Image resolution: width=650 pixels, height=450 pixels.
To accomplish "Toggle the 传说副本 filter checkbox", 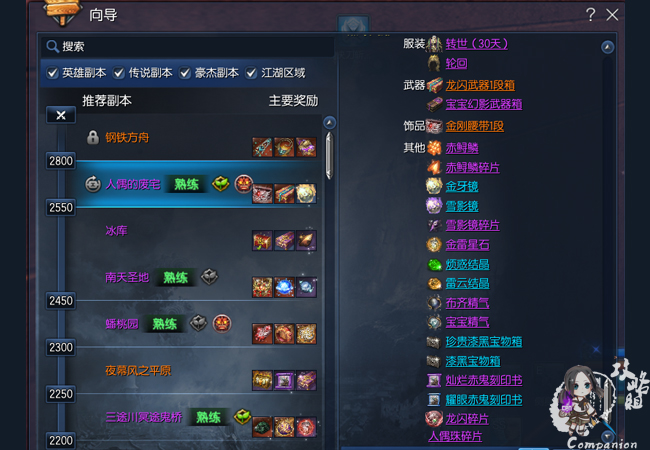I will click(119, 73).
